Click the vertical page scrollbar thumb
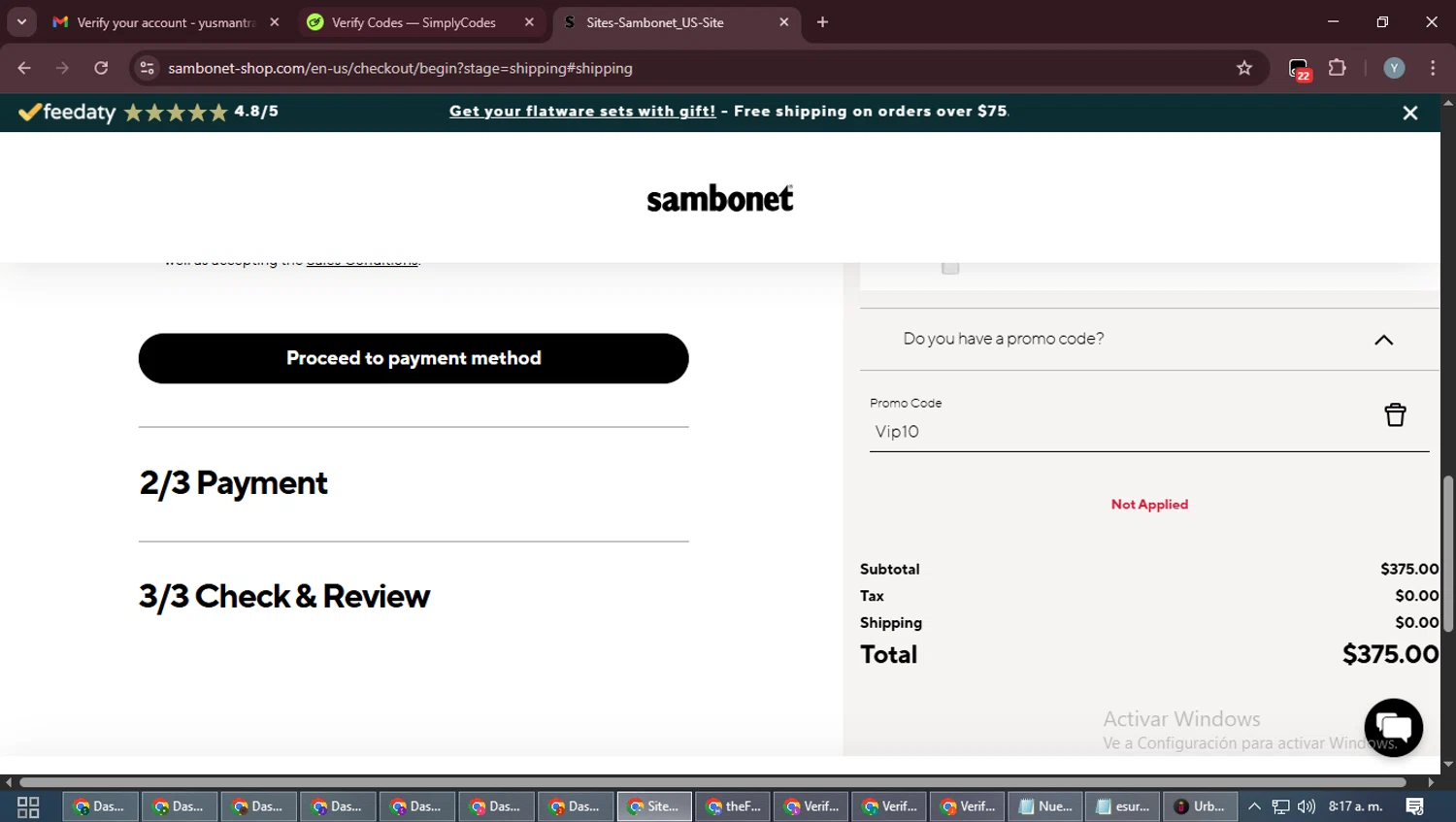Viewport: 1456px width, 822px height. click(x=1448, y=554)
